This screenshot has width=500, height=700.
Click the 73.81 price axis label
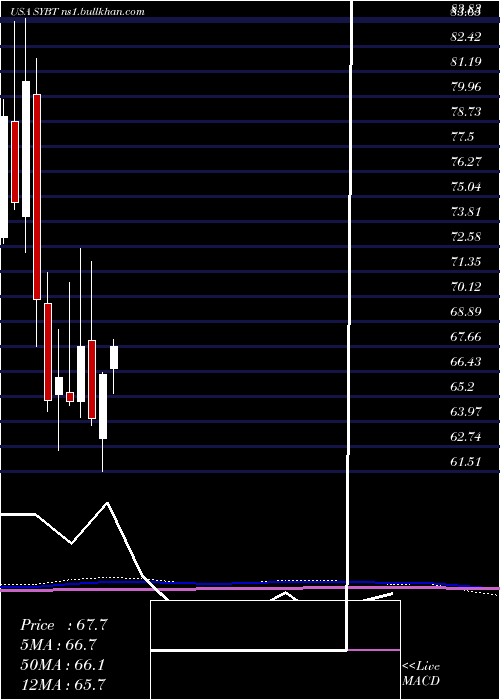[x=466, y=212]
